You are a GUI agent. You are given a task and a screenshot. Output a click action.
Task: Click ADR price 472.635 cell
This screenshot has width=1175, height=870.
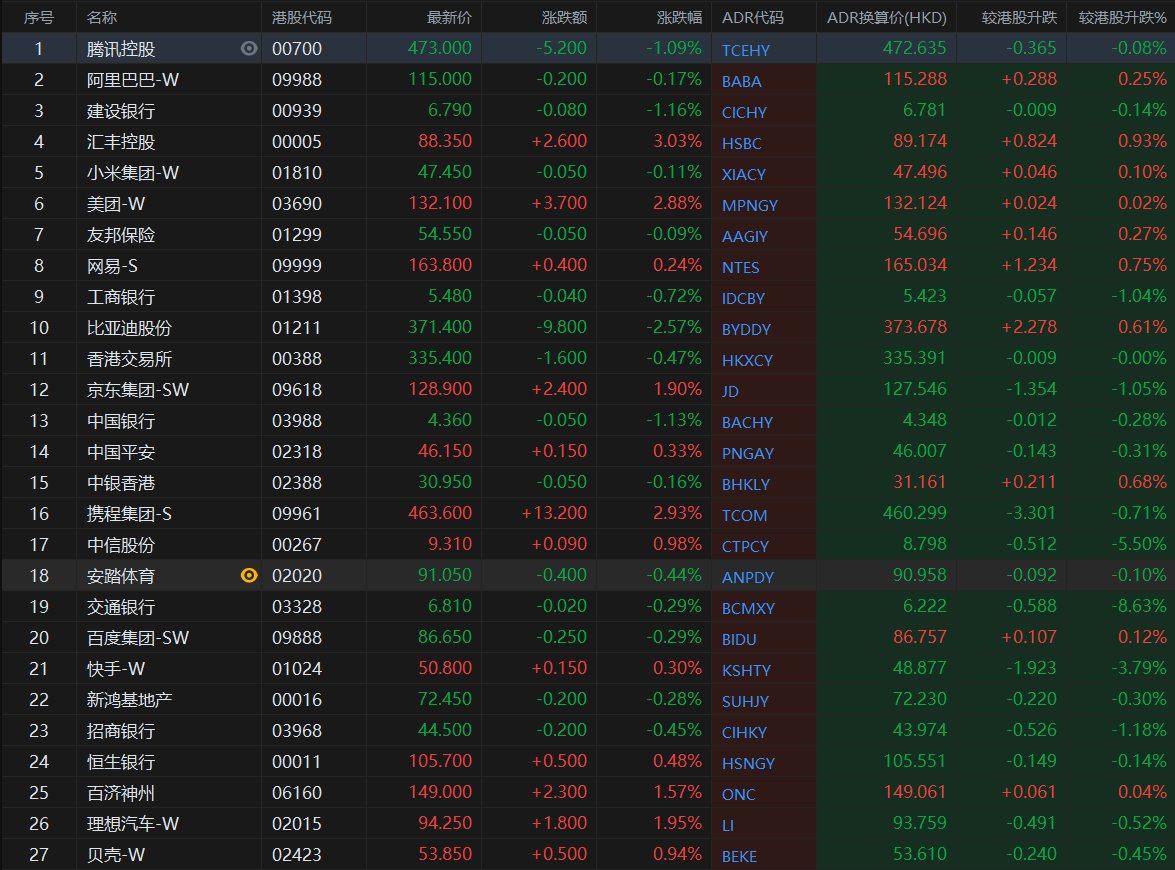914,48
